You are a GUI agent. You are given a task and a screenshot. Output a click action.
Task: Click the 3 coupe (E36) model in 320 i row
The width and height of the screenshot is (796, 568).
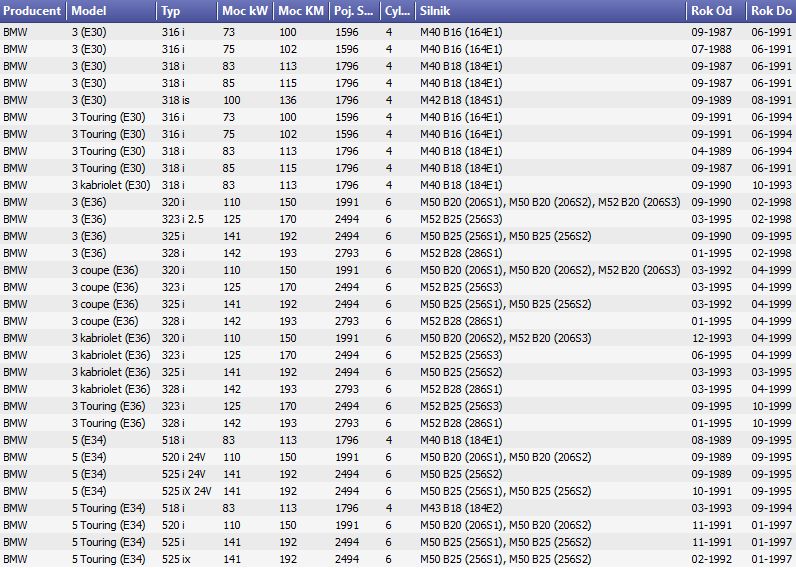pyautogui.click(x=105, y=270)
